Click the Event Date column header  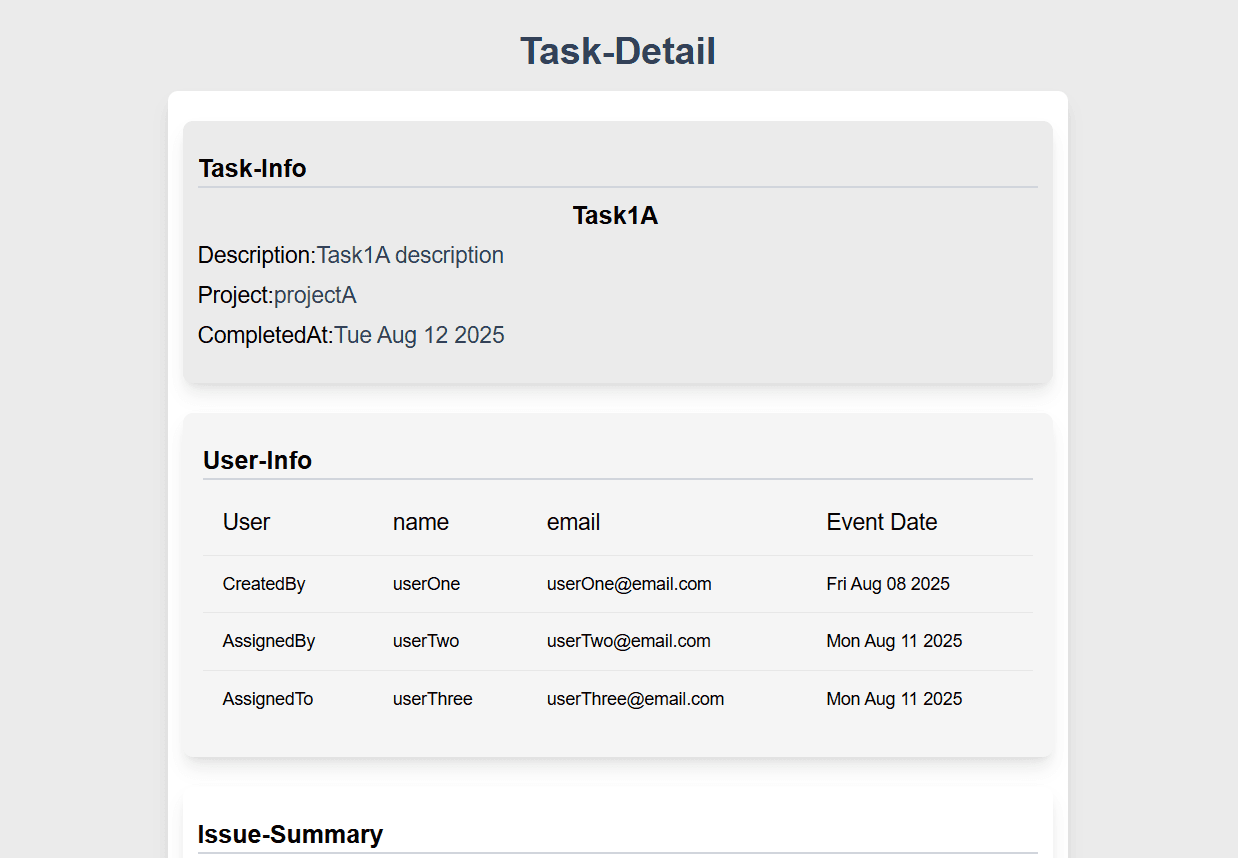[881, 522]
